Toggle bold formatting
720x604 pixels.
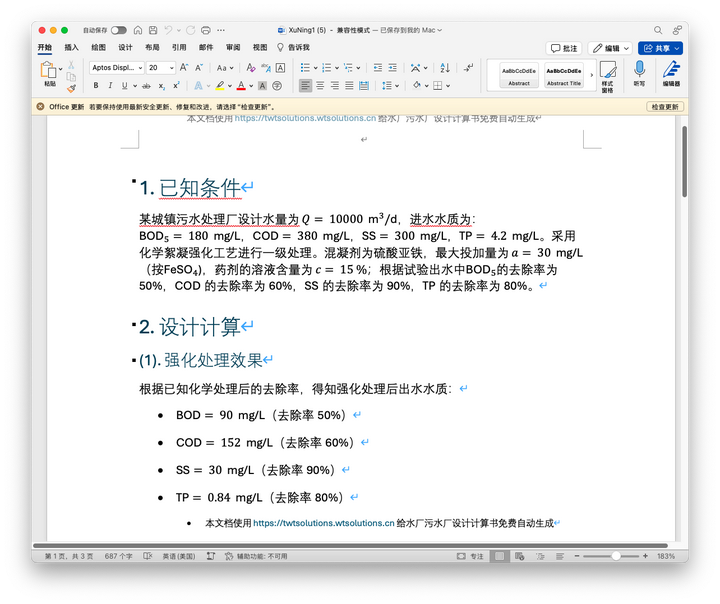(x=96, y=85)
